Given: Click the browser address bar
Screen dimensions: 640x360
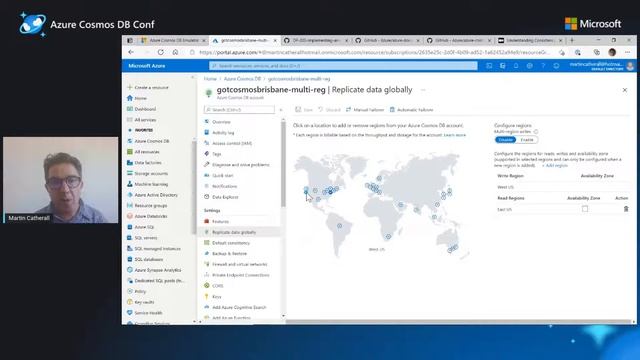Looking at the screenshot, I should click(x=374, y=52).
